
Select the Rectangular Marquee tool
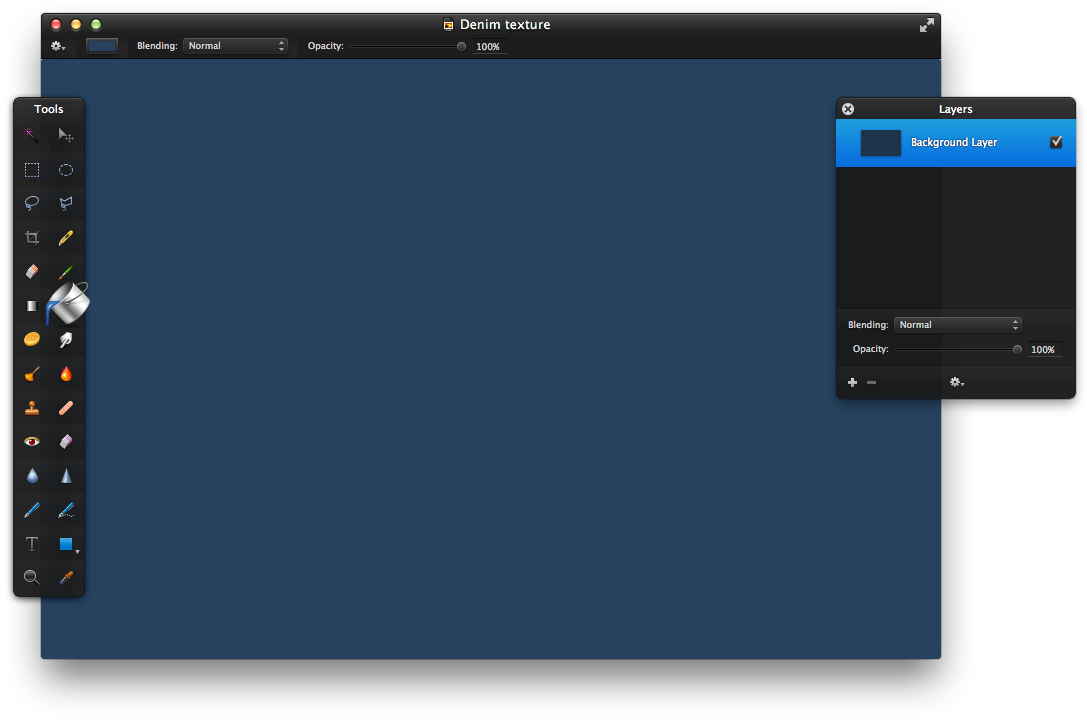tap(32, 170)
